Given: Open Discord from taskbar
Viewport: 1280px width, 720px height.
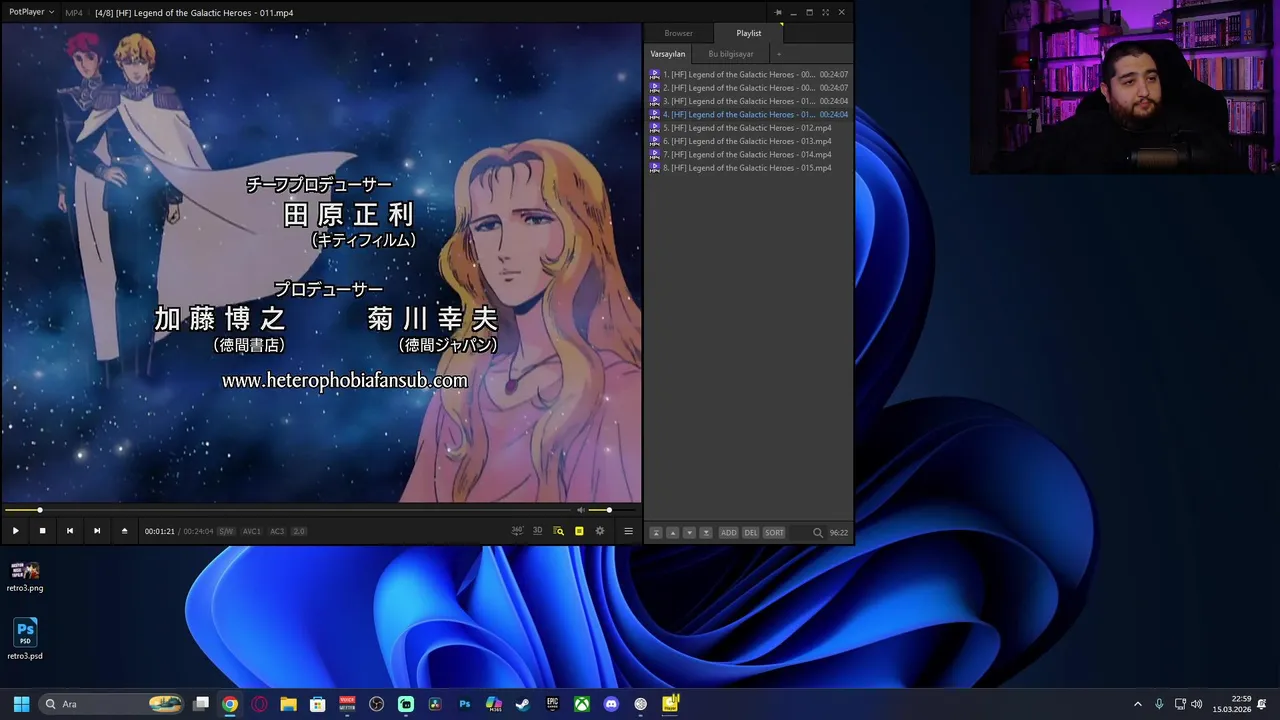Looking at the screenshot, I should (x=611, y=704).
